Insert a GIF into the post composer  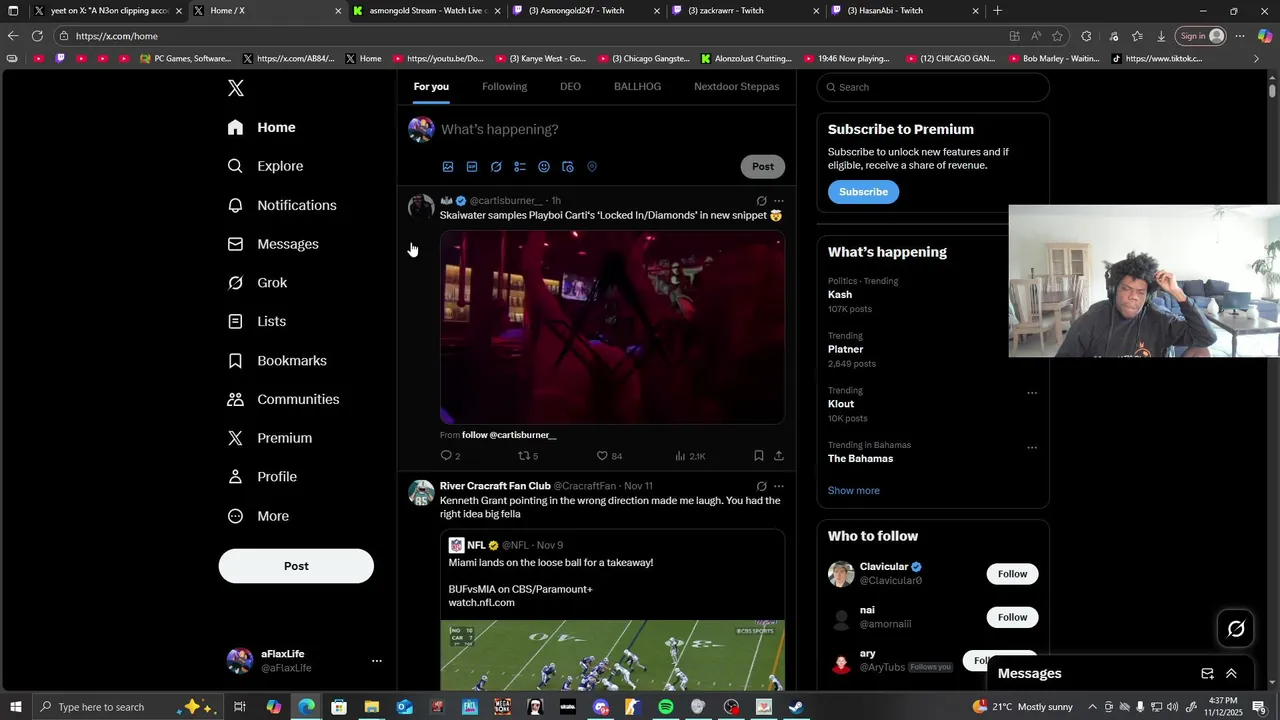pos(472,167)
